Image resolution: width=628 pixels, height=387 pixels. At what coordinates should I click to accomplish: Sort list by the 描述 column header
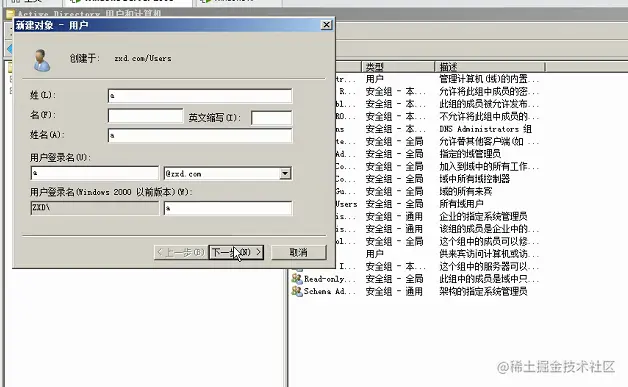(490, 67)
